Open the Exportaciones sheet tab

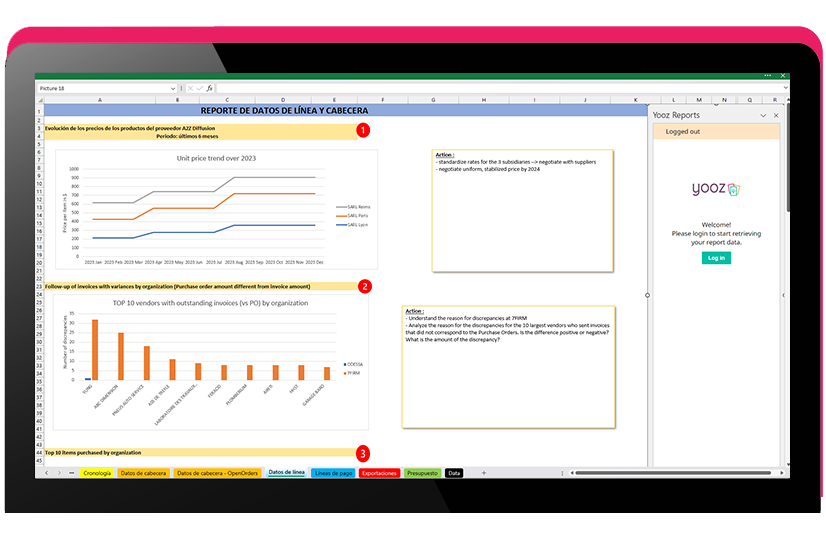point(379,473)
